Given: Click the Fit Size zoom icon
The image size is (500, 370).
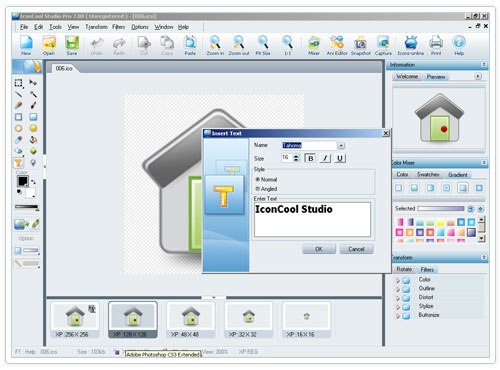Looking at the screenshot, I should click(263, 45).
